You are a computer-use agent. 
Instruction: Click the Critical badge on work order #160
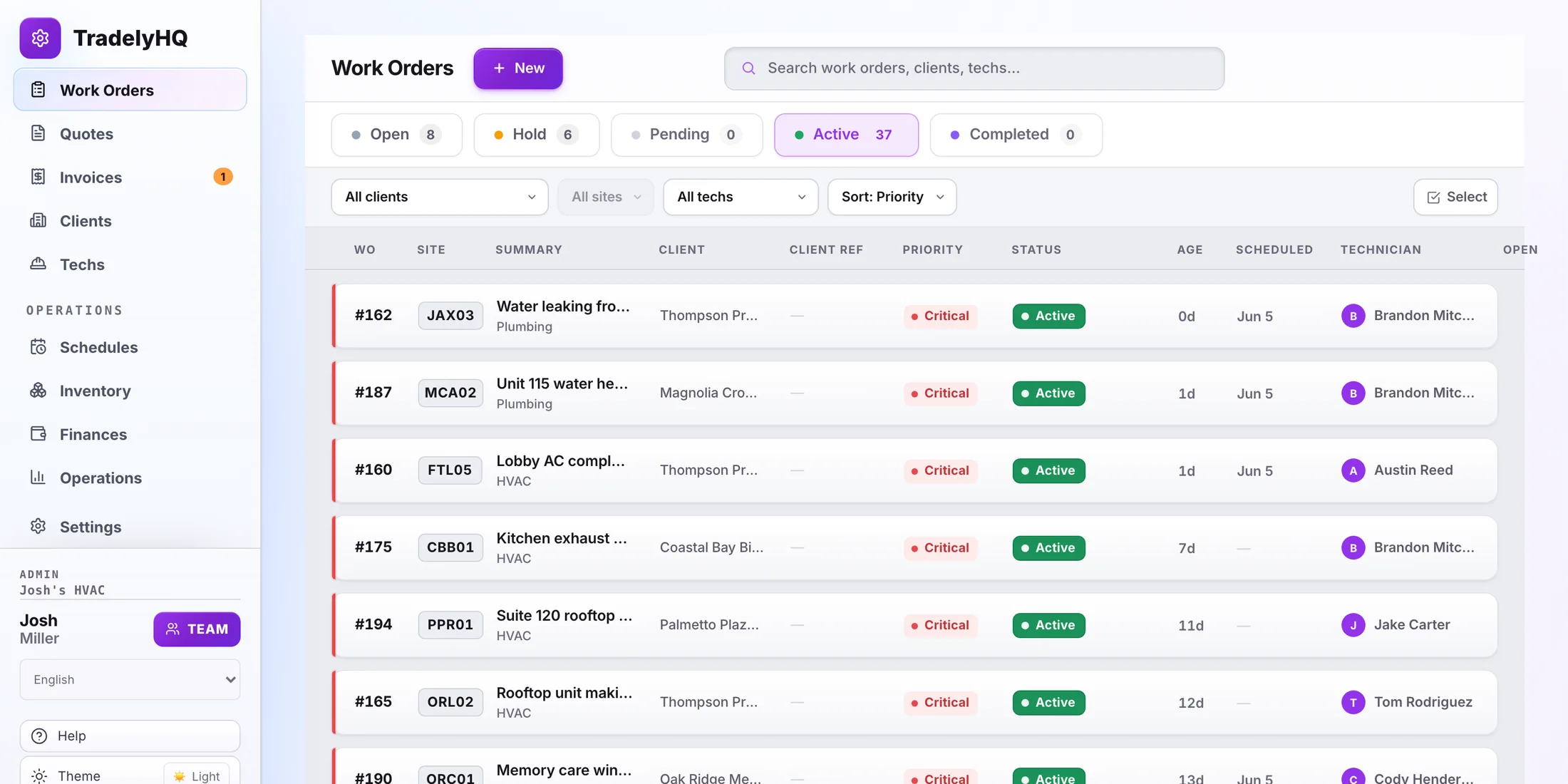[940, 470]
